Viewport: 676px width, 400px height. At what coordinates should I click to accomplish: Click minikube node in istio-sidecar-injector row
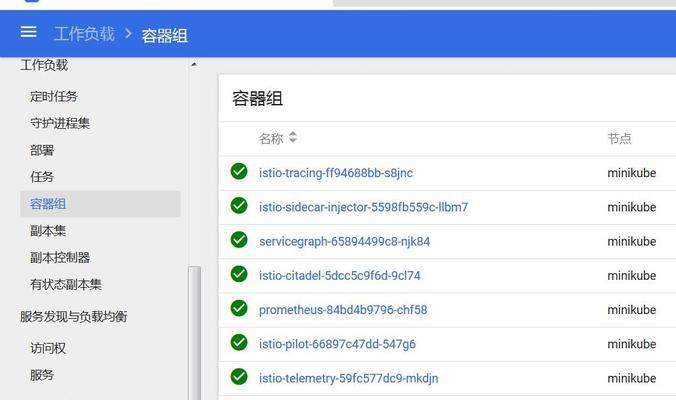pyautogui.click(x=632, y=207)
